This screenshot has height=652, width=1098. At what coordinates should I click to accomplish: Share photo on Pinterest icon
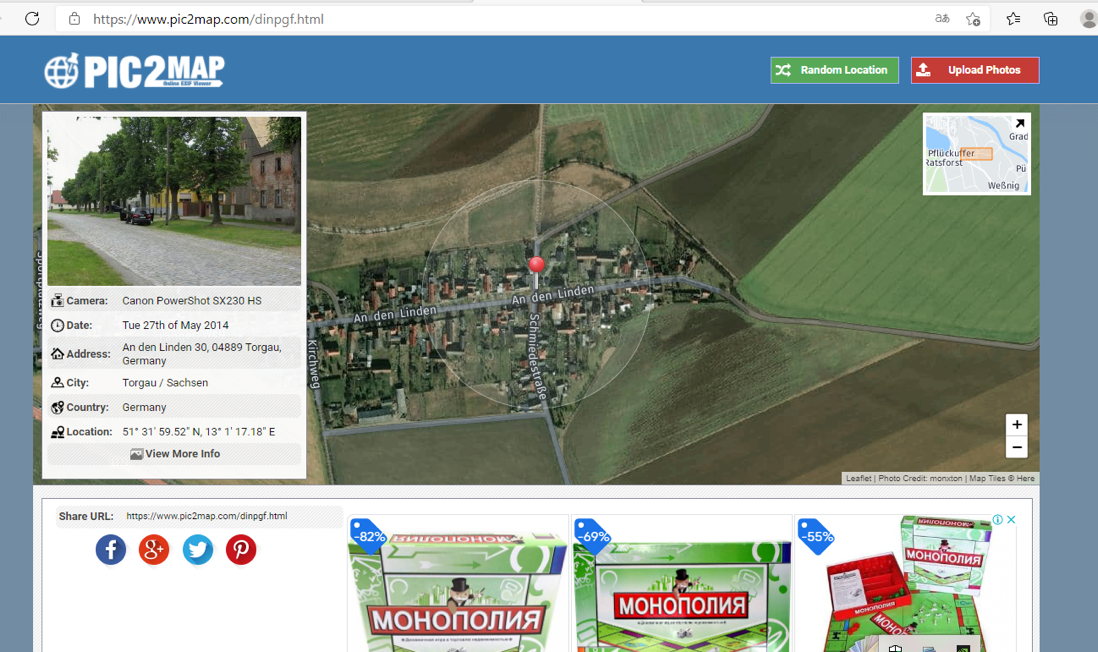[240, 549]
